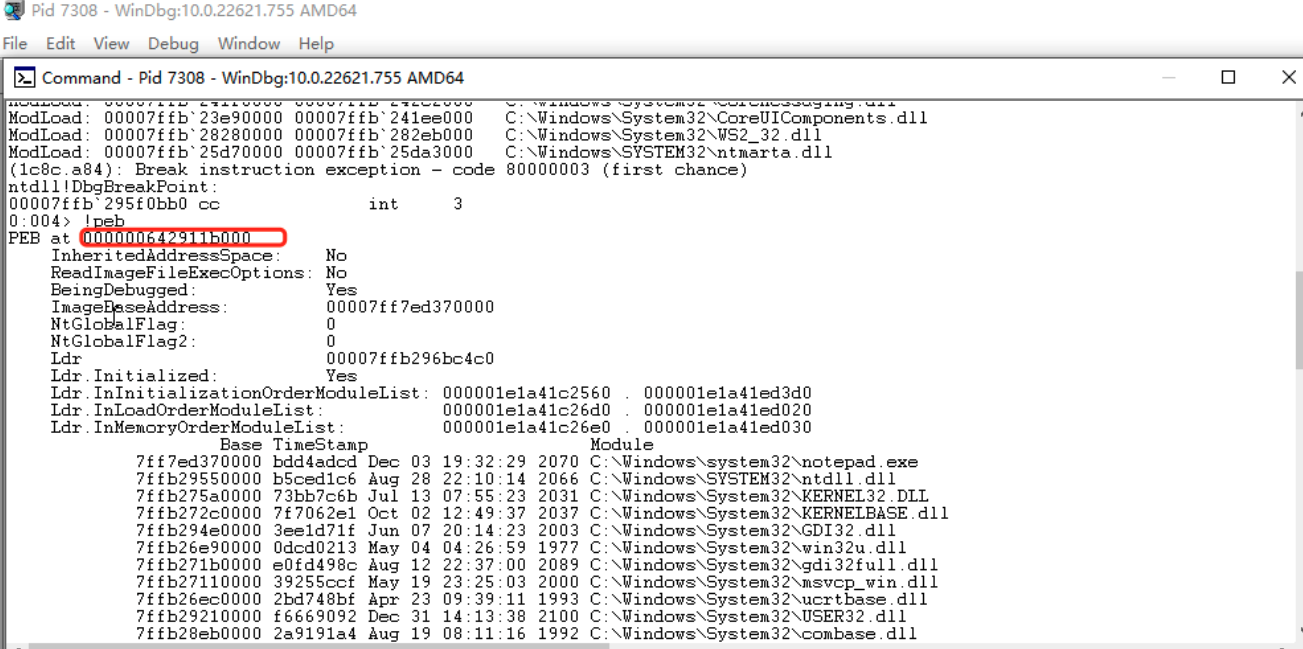Click the combase.dll module path

pos(753,634)
